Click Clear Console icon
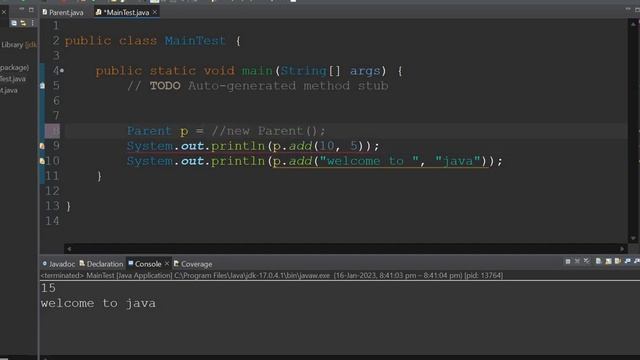The height and width of the screenshot is (360, 640). (598, 261)
